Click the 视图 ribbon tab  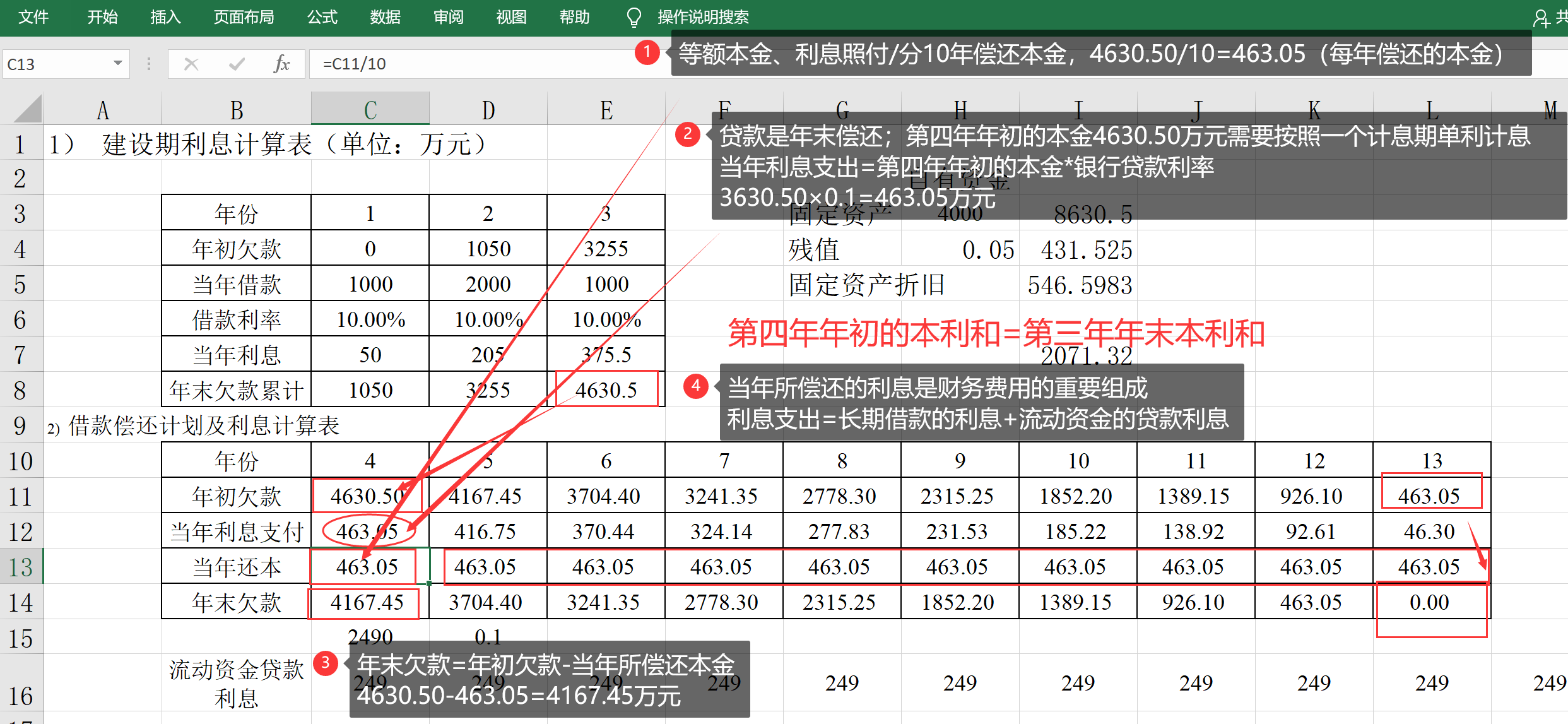pyautogui.click(x=511, y=17)
